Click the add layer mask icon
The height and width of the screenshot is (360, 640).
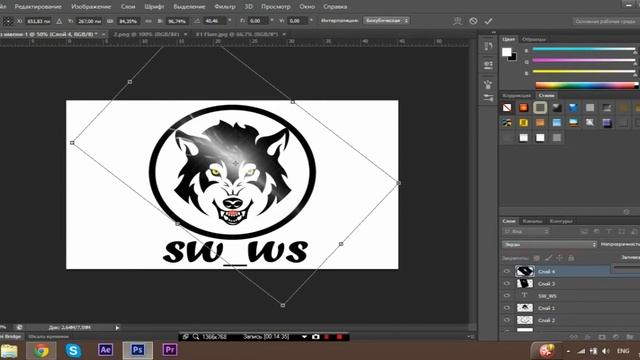pyautogui.click(x=601, y=337)
